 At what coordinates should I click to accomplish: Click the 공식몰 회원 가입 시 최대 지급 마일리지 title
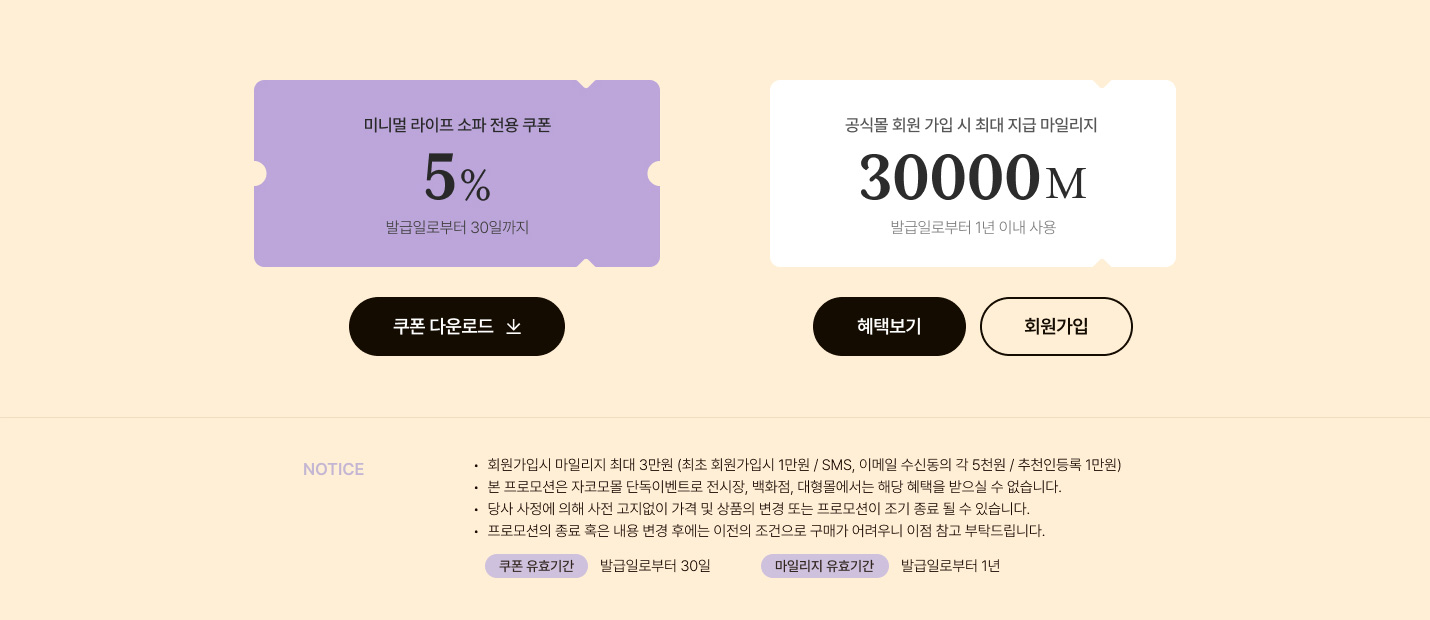[x=972, y=125]
